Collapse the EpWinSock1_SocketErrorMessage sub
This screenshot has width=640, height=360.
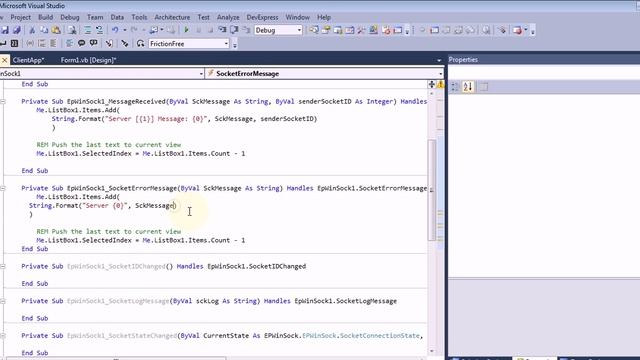tap(3, 189)
